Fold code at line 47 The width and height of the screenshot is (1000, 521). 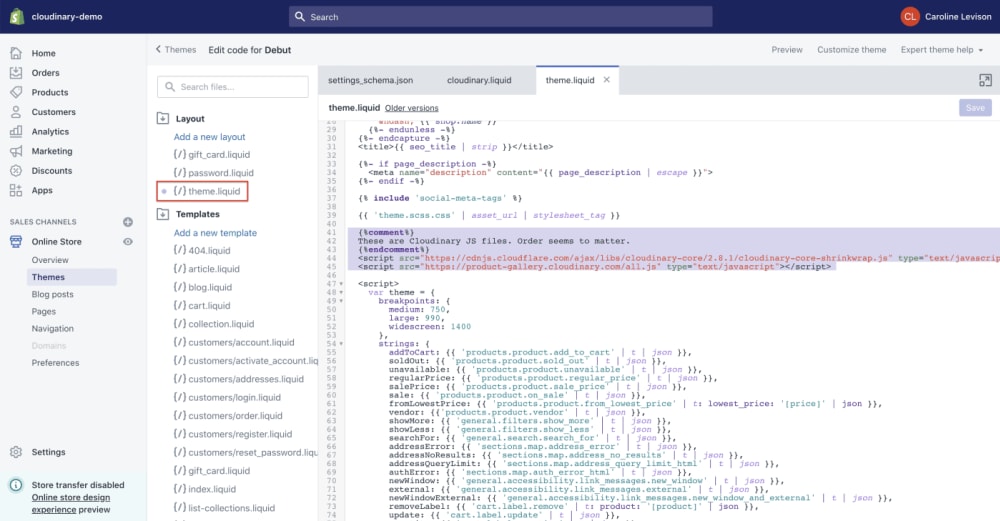[x=341, y=284]
